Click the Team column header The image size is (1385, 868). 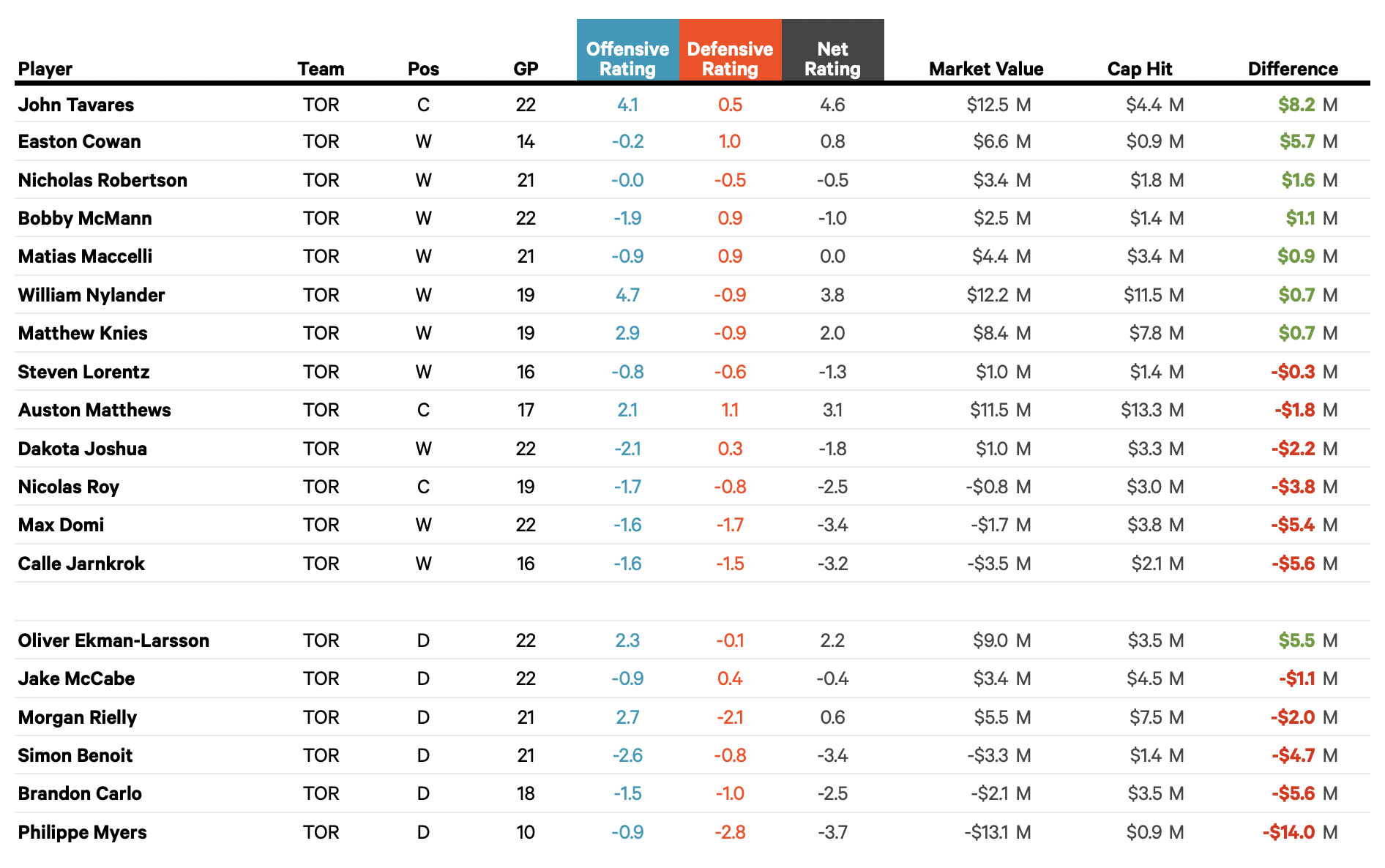[x=321, y=69]
